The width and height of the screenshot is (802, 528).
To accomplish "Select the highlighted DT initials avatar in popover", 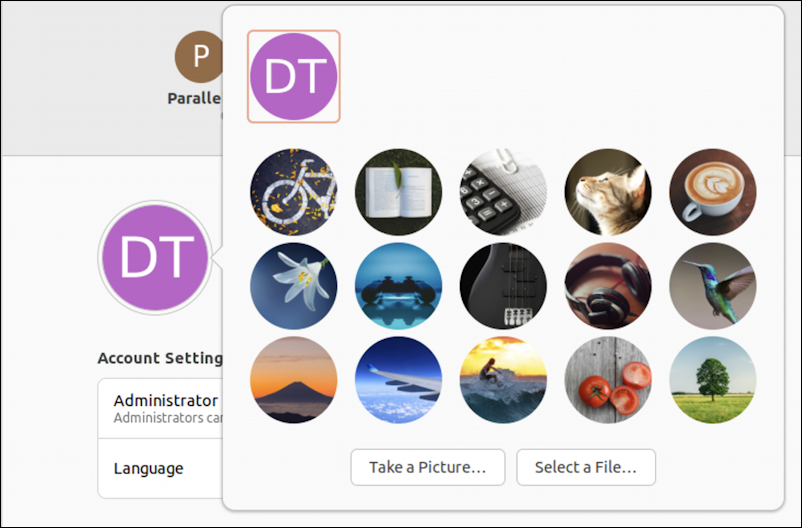I will [294, 77].
